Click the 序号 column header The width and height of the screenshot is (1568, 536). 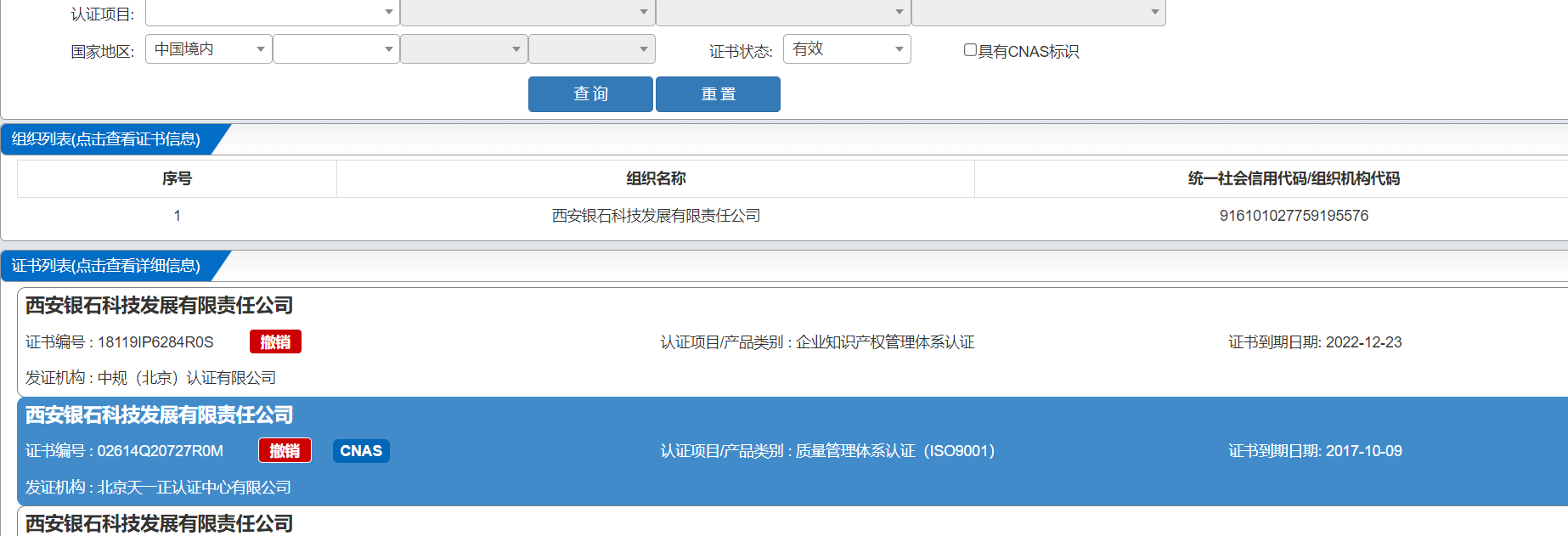click(177, 178)
